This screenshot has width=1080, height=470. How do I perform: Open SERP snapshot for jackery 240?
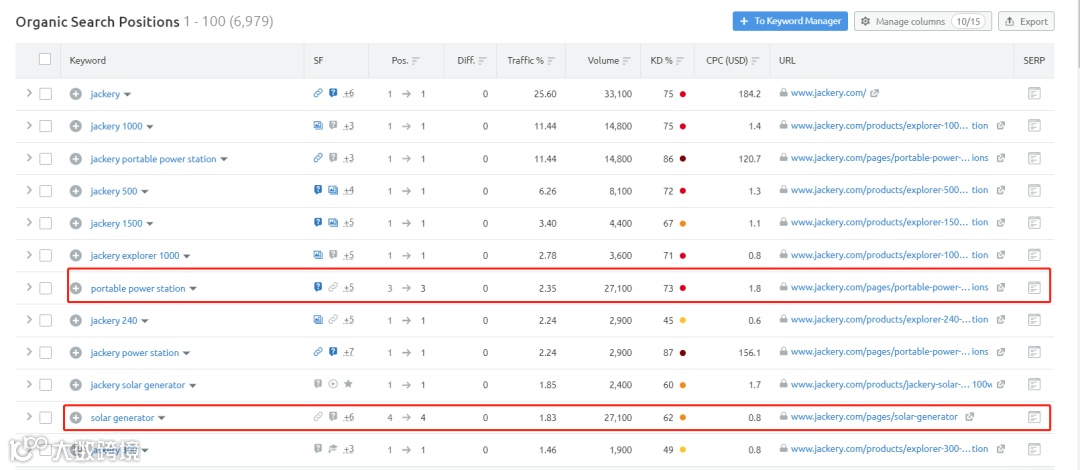click(1033, 320)
